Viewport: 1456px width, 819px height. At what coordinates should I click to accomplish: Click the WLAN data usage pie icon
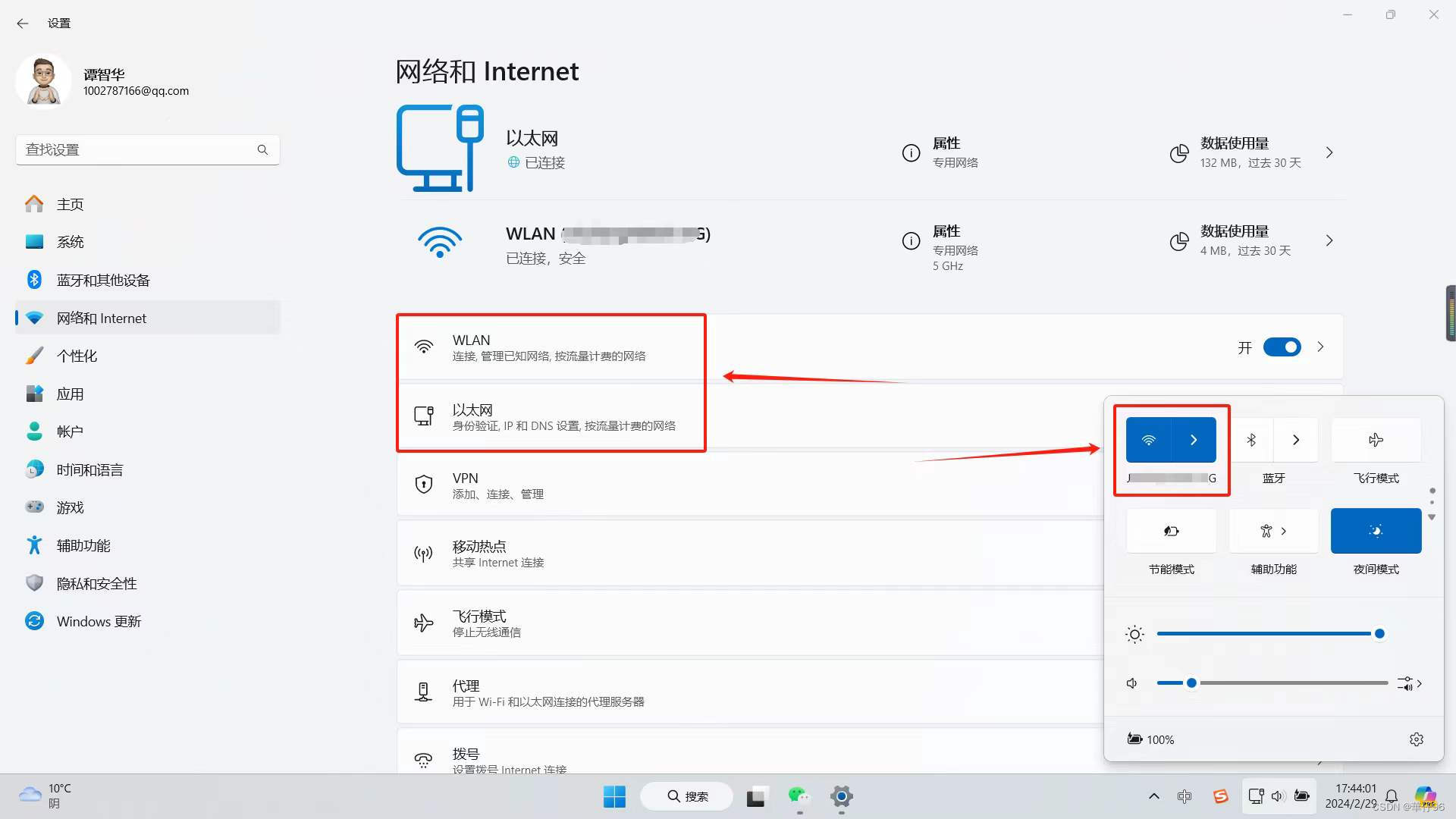[x=1179, y=241]
